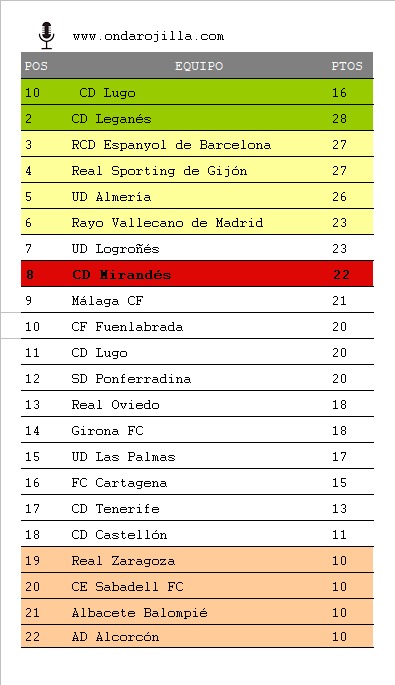
Task: Select RCD Espanyol de Barcelona row
Action: tap(197, 144)
